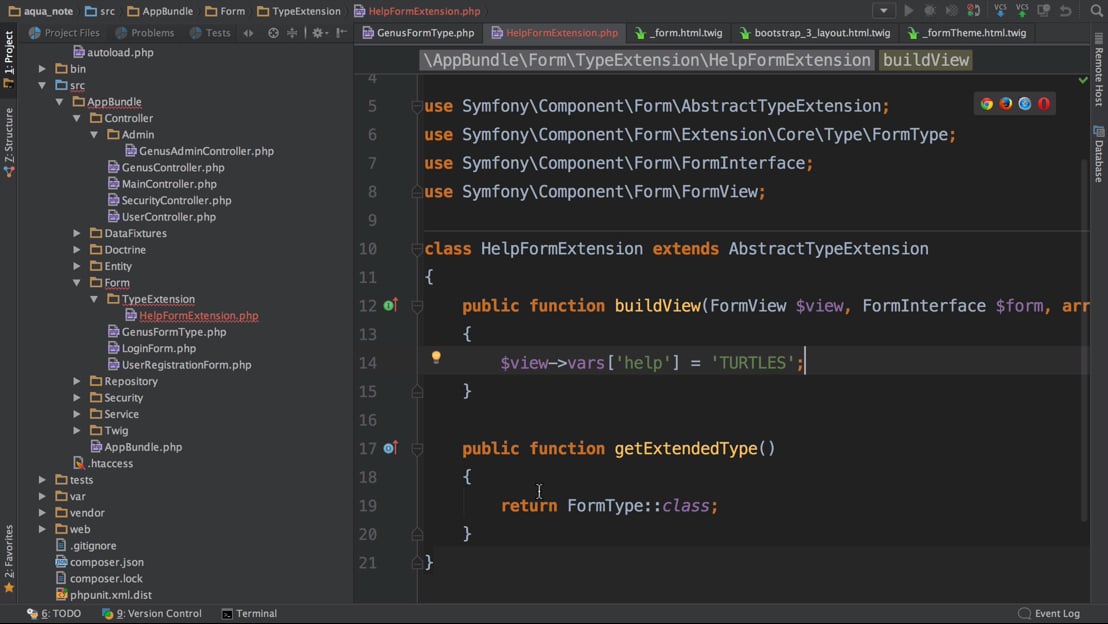This screenshot has width=1108, height=624.
Task: Collapse the TypeExtension folder
Action: click(x=94, y=299)
